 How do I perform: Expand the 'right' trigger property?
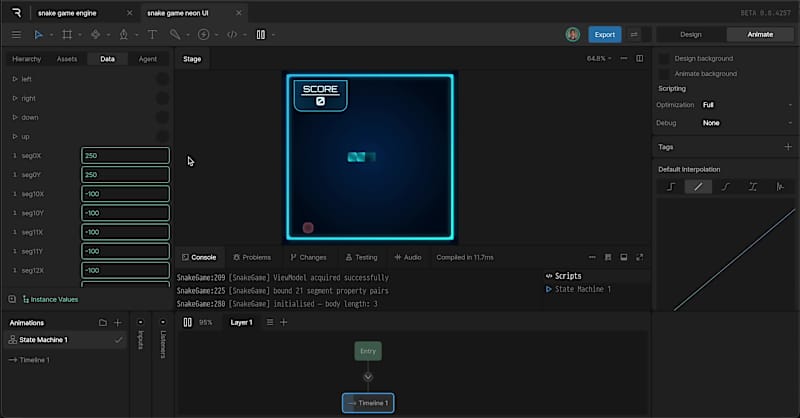click(15, 99)
